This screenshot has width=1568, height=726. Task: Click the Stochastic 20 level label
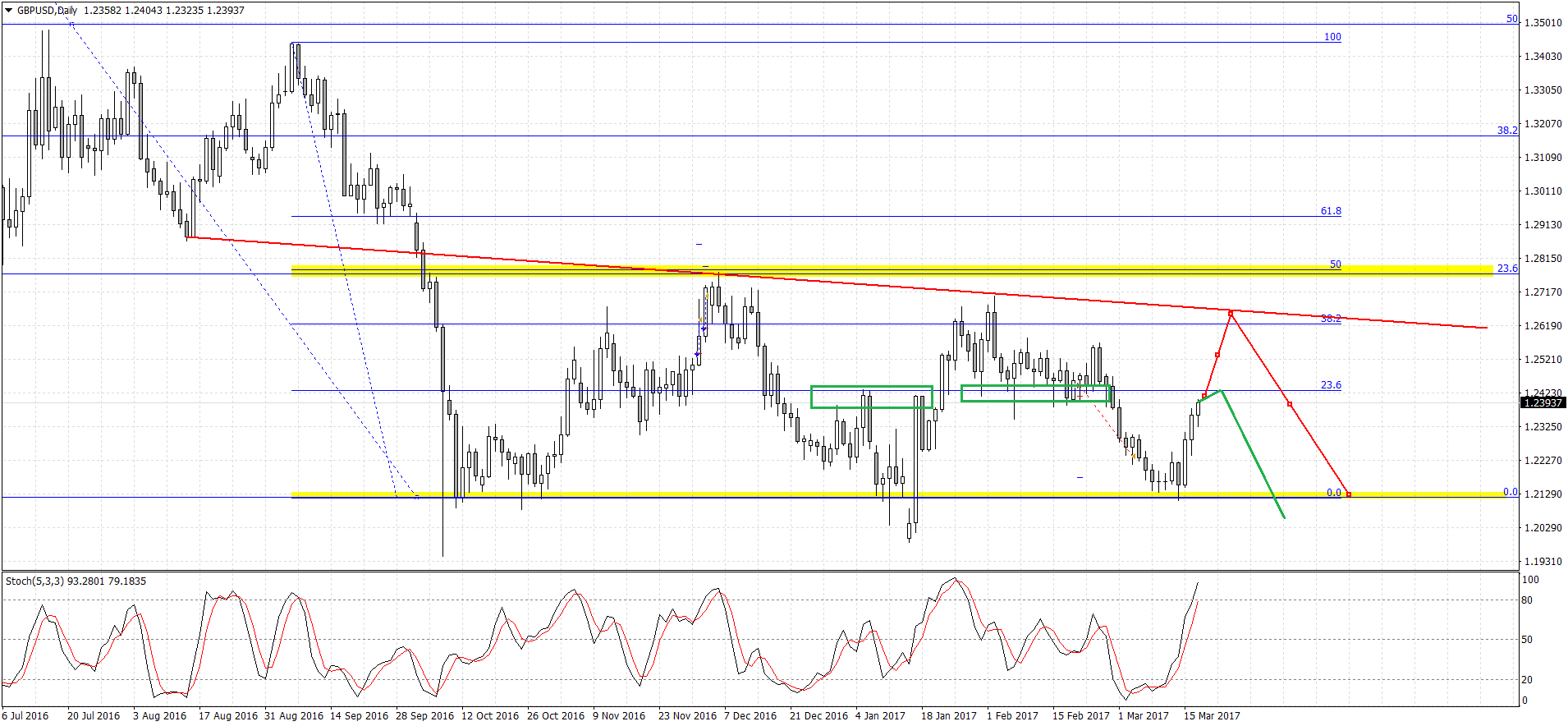pos(1527,680)
